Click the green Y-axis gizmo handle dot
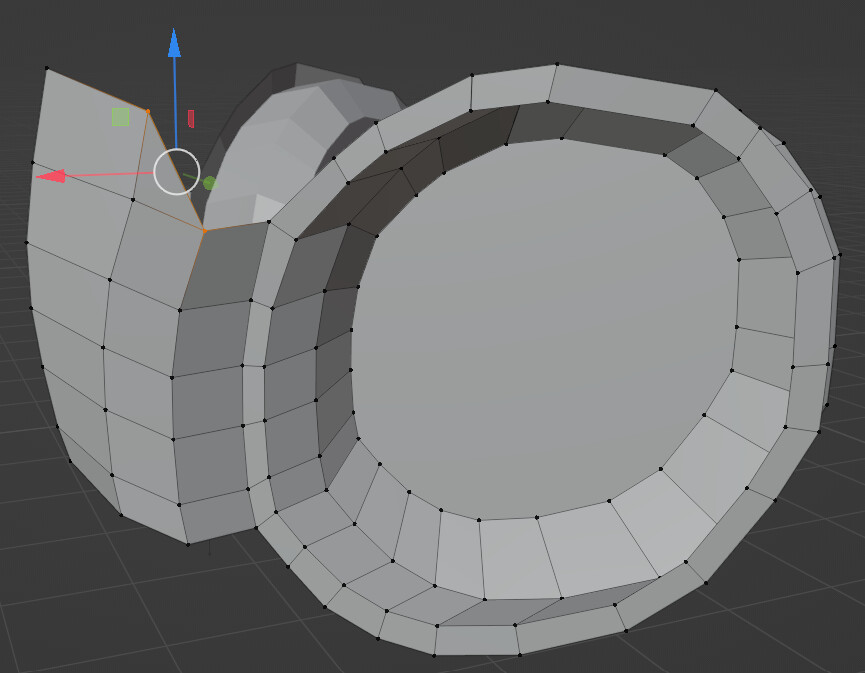The height and width of the screenshot is (673, 865). (209, 183)
